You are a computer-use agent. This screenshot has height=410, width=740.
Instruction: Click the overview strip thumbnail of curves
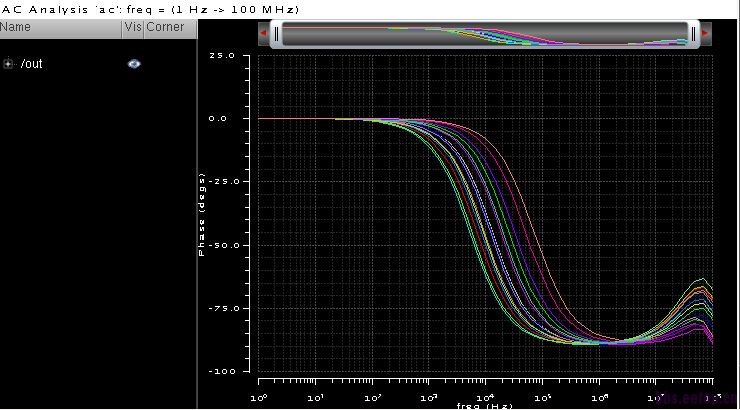click(485, 34)
